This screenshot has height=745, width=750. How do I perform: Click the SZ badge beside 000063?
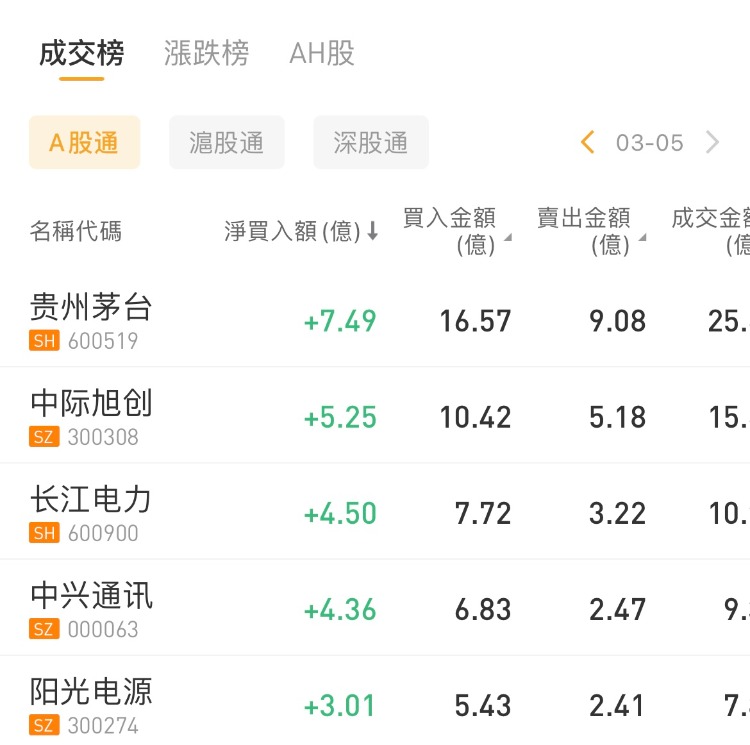point(45,630)
